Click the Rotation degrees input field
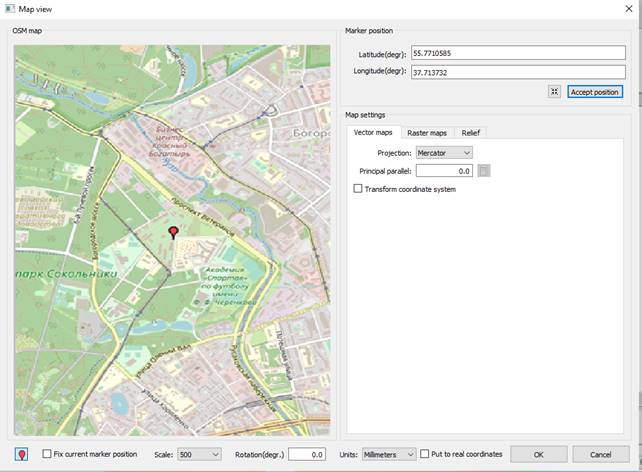Viewport: 642px width, 472px height. click(305, 454)
